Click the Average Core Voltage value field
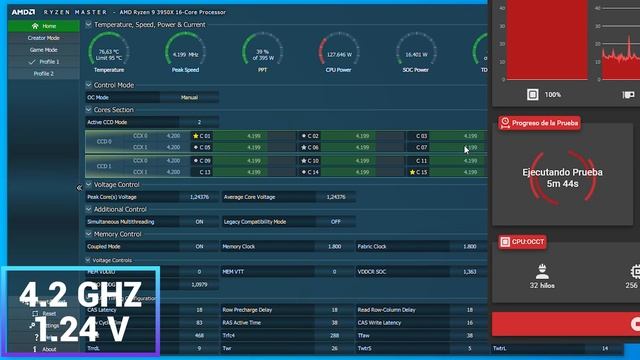The image size is (640, 360). coord(336,197)
